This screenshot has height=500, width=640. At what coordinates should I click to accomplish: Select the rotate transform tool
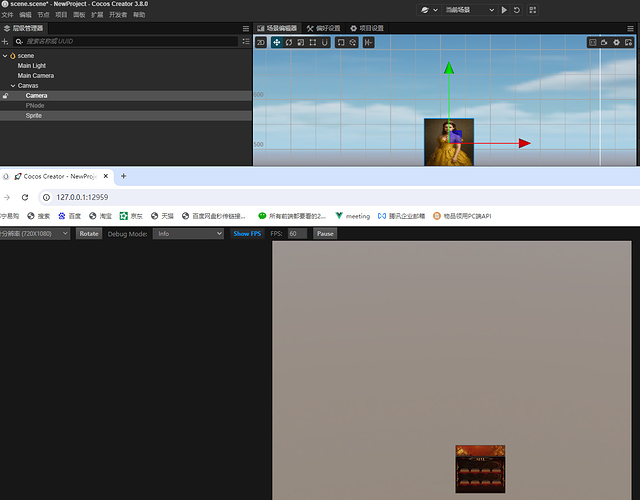pyautogui.click(x=289, y=42)
